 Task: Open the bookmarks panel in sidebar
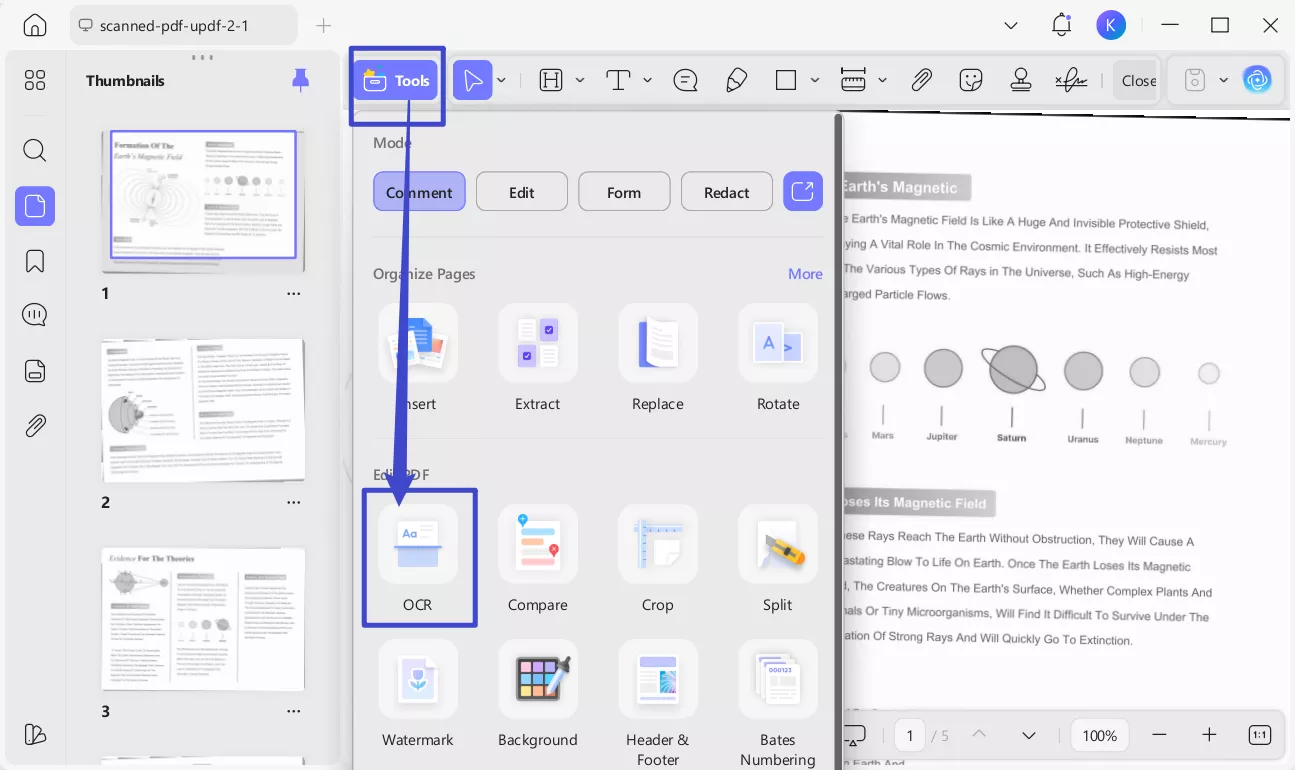tap(35, 261)
